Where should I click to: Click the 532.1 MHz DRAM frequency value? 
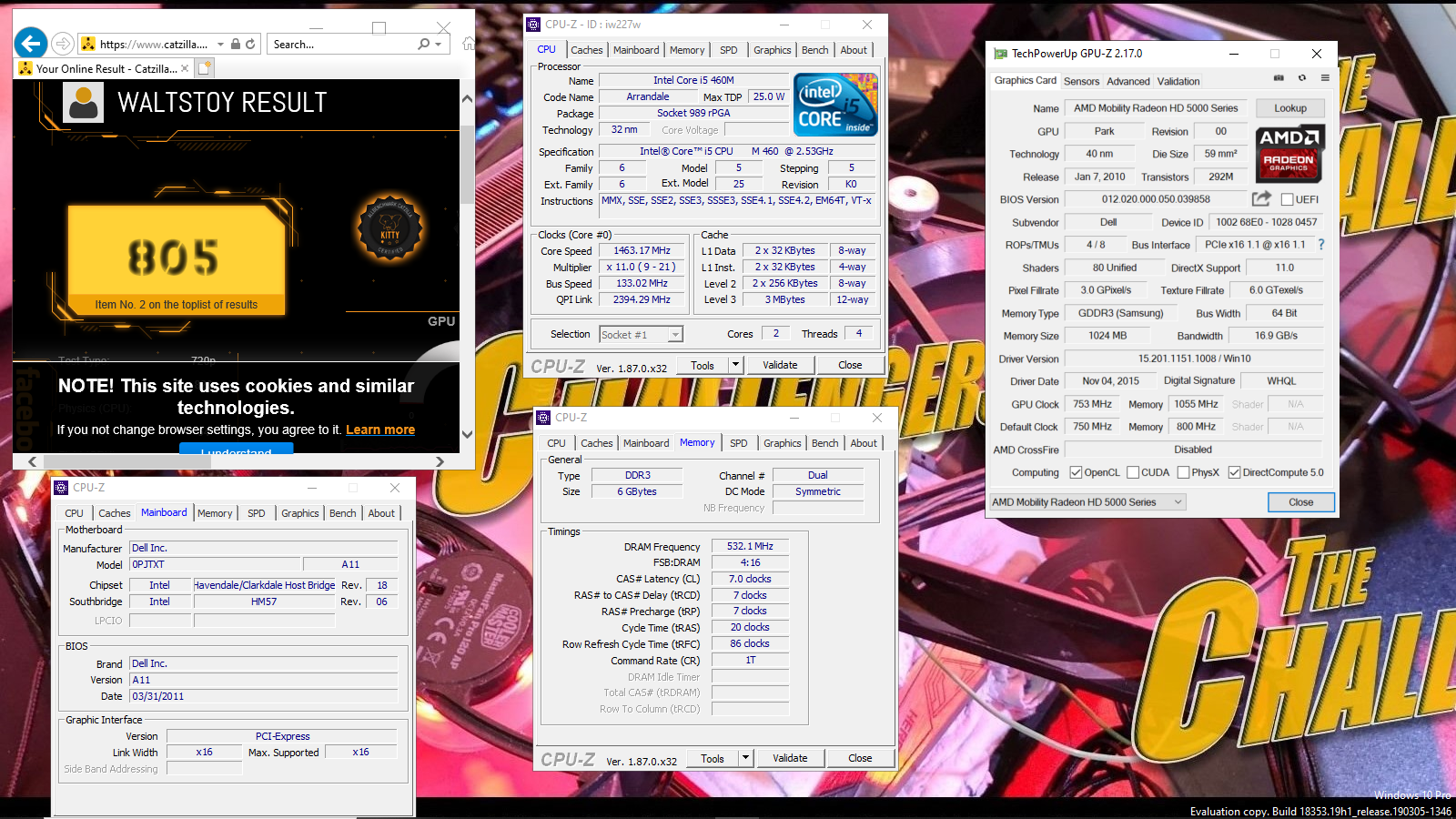coord(750,546)
